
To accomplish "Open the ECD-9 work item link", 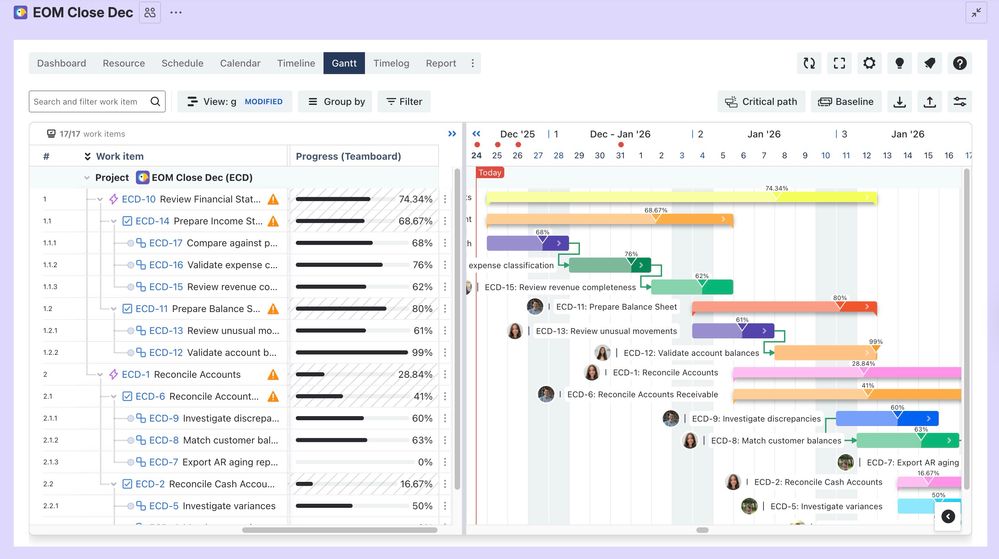I will coord(164,418).
